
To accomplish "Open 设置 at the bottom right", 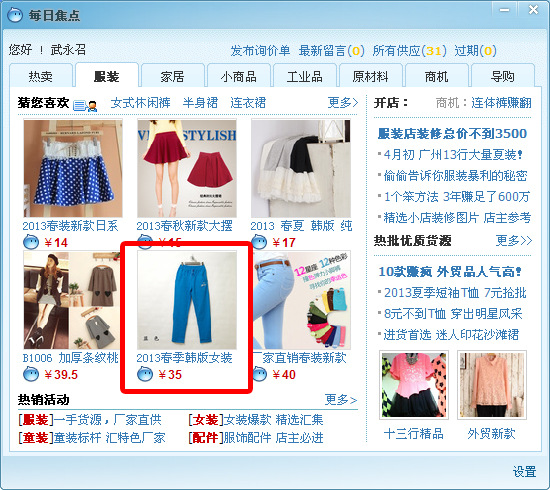I will (524, 471).
